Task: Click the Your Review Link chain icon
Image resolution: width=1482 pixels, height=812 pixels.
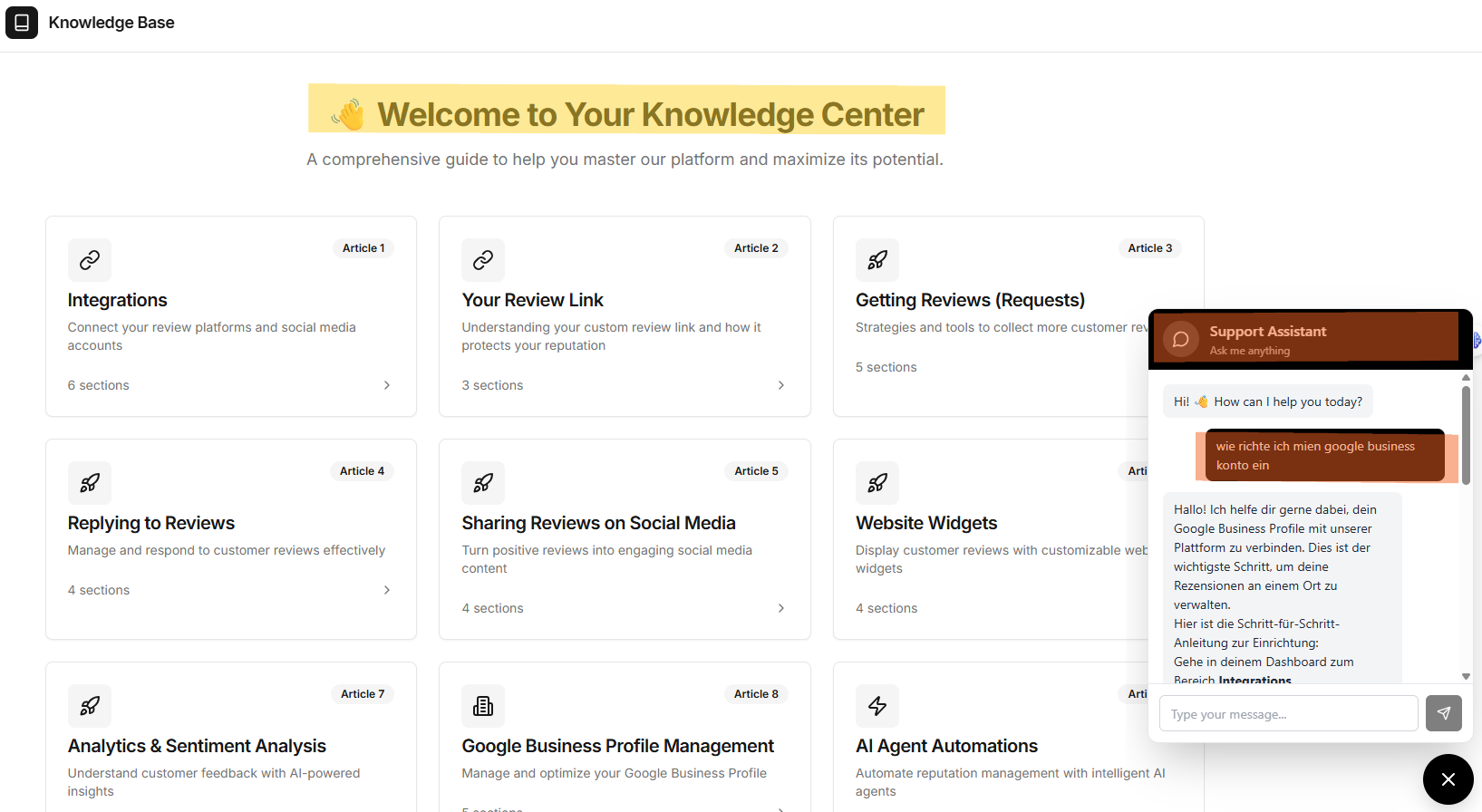Action: coord(483,260)
